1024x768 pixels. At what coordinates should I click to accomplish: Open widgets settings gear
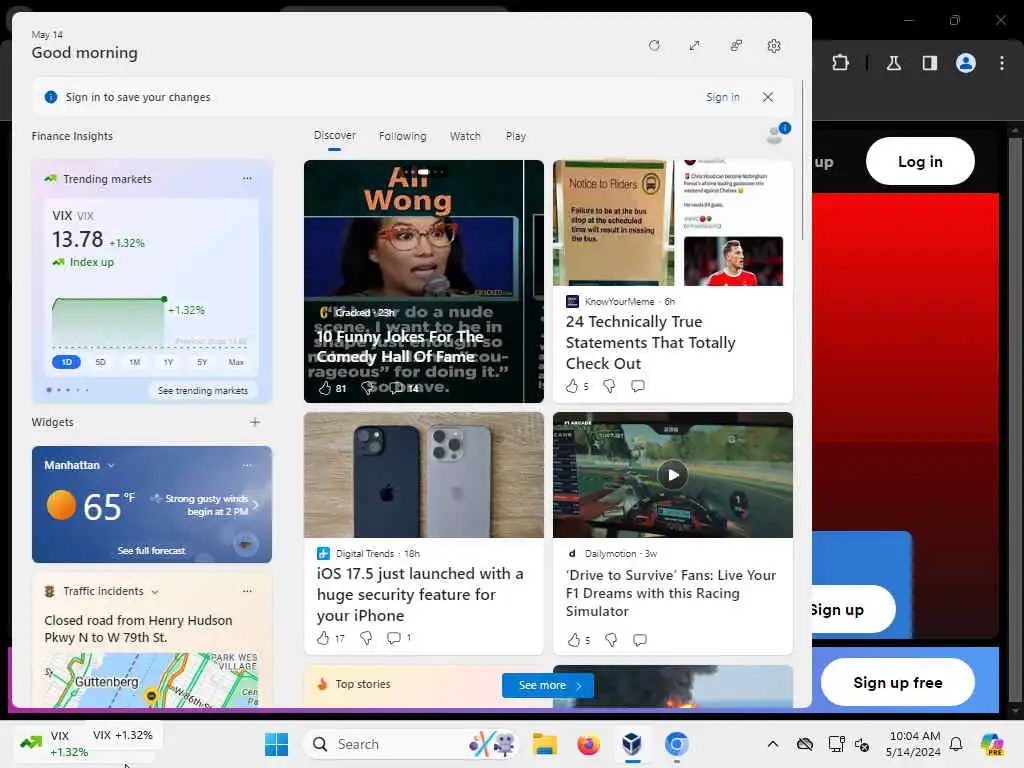pos(774,46)
